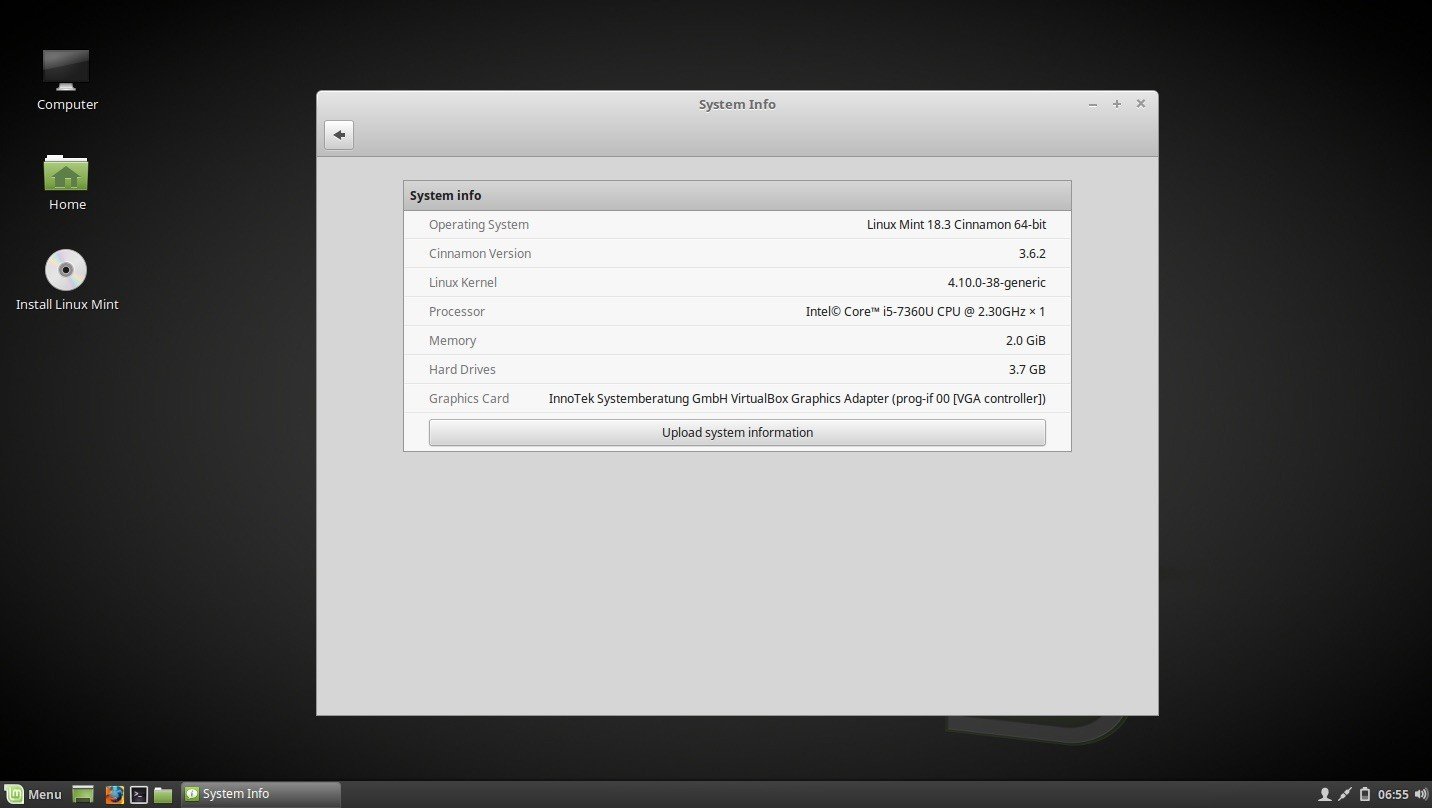Open the Computer desktop icon

tap(67, 80)
